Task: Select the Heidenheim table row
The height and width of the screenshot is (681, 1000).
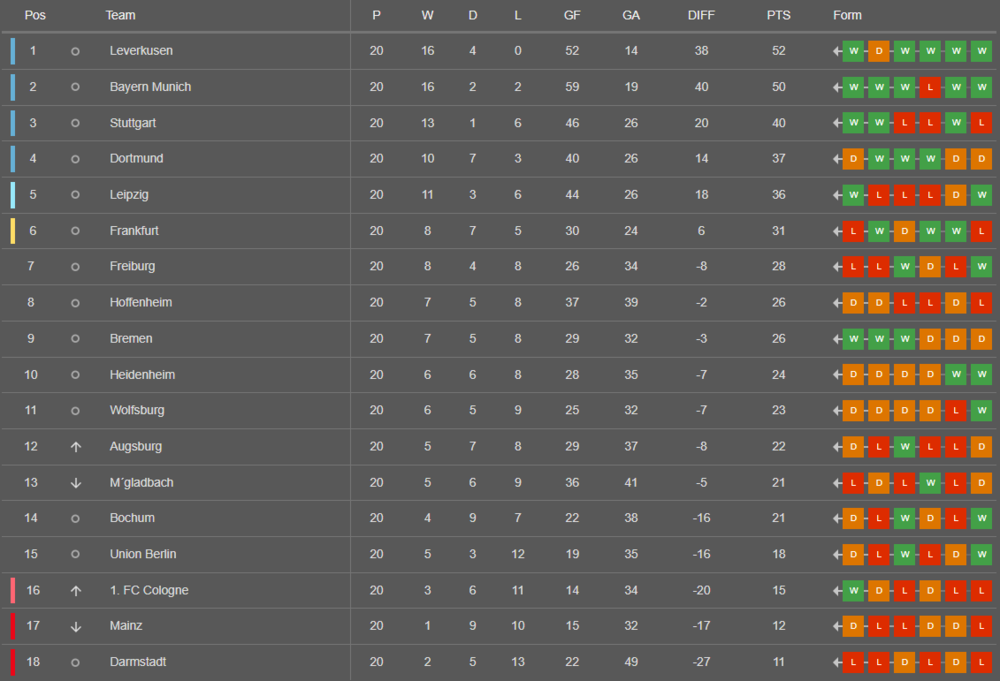Action: point(500,375)
